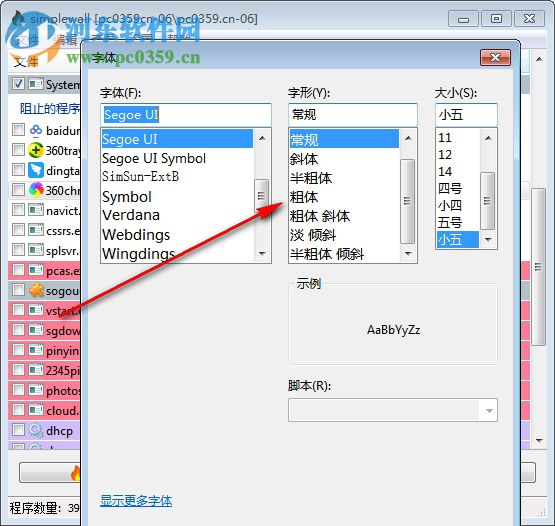The image size is (555, 526).
Task: Select size 12 in list
Action: click(445, 154)
